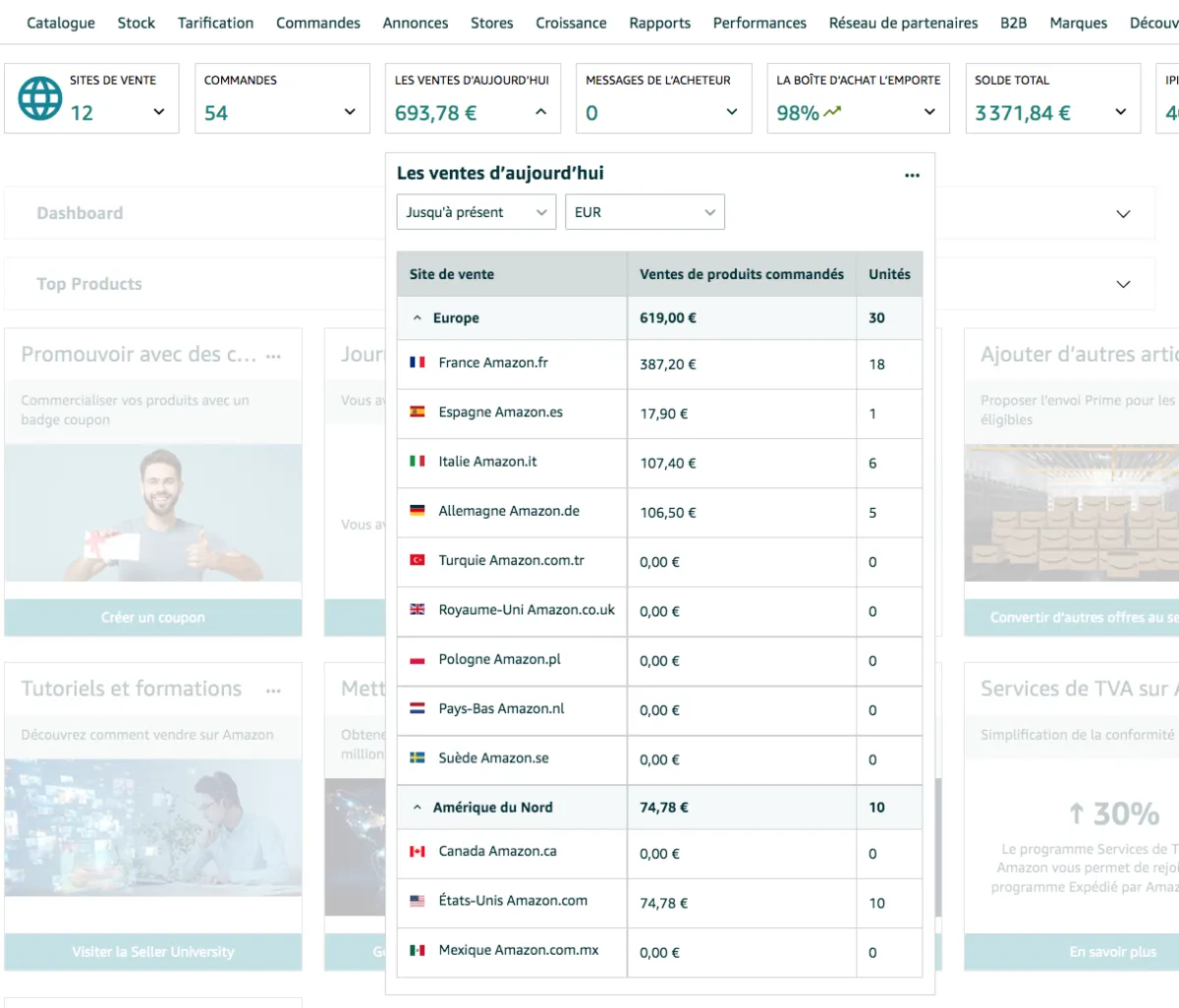Click the United Kingdom flag icon
This screenshot has width=1179, height=1008.
coord(418,609)
